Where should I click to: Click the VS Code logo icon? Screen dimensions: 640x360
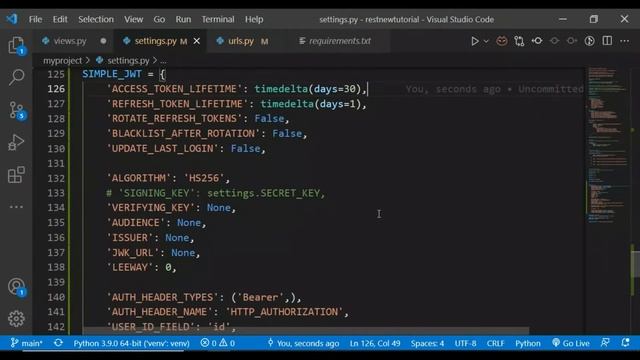click(x=12, y=19)
